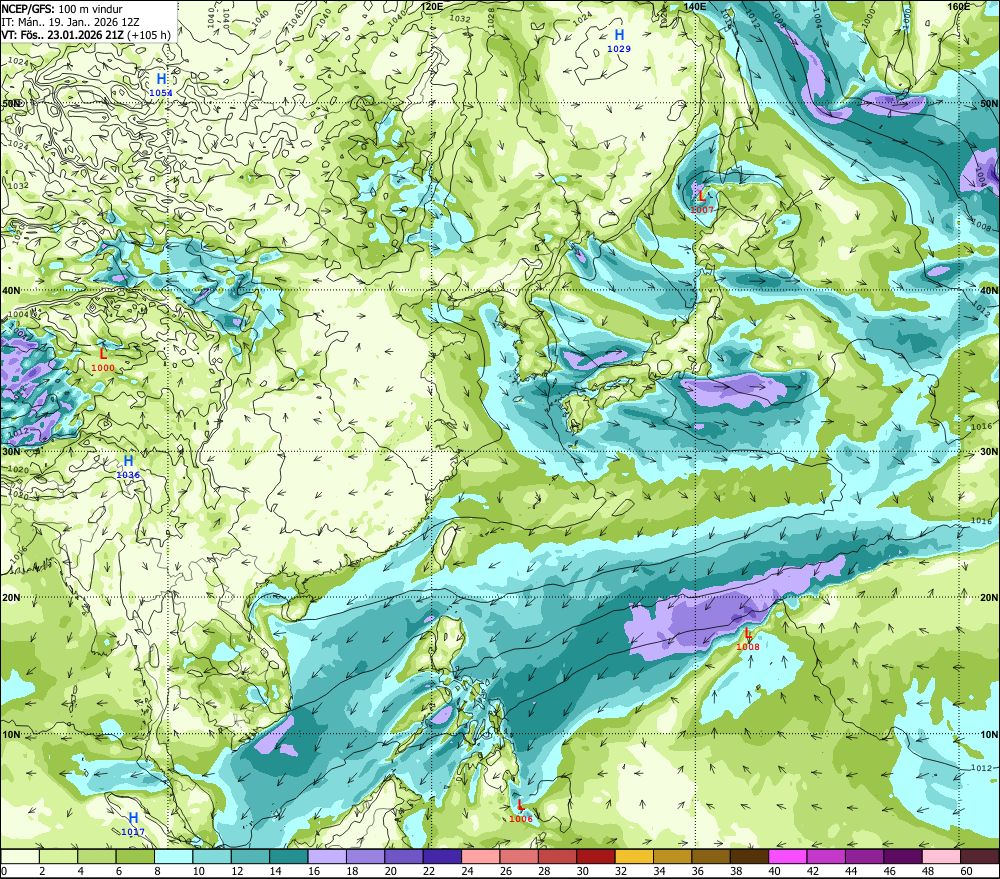Screen dimensions: 1000x879
Task: Pick the yellow swatch between 32 and 34
Action: tap(635, 856)
